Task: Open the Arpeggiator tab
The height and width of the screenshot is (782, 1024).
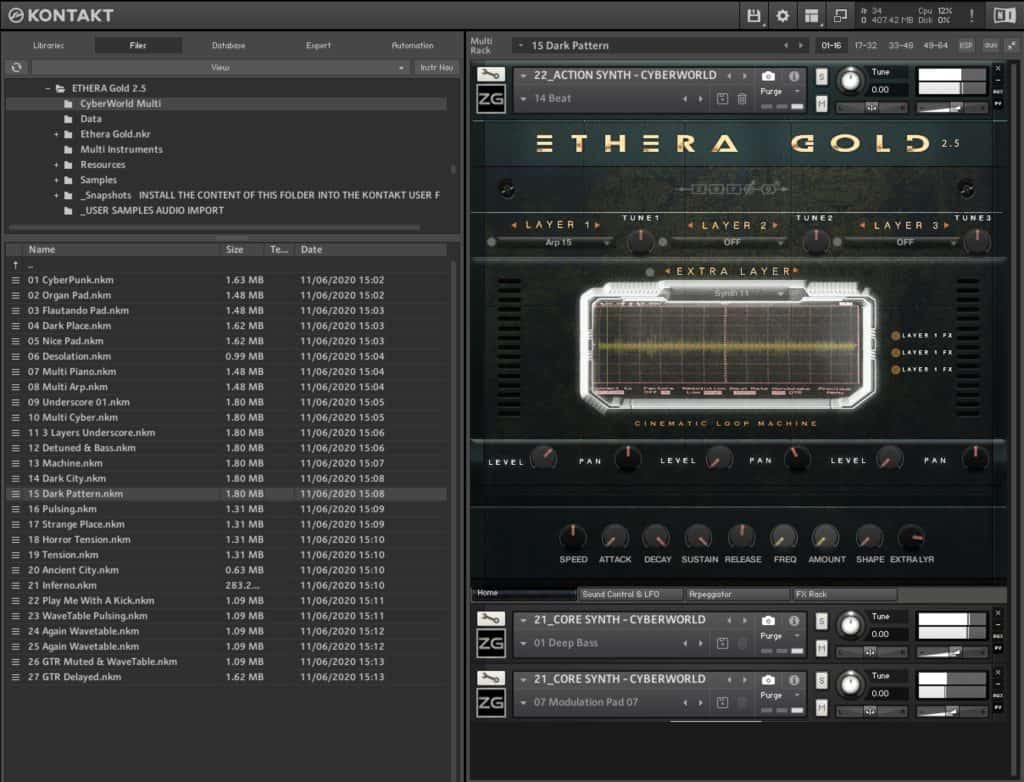Action: click(x=737, y=595)
